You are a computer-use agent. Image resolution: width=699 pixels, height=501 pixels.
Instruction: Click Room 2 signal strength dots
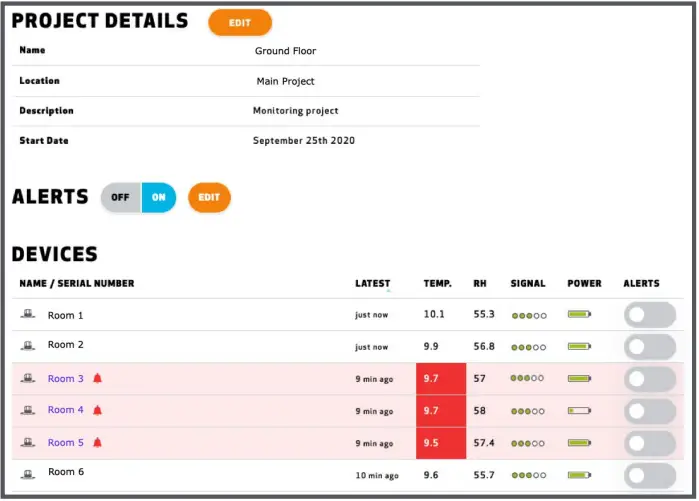(529, 347)
